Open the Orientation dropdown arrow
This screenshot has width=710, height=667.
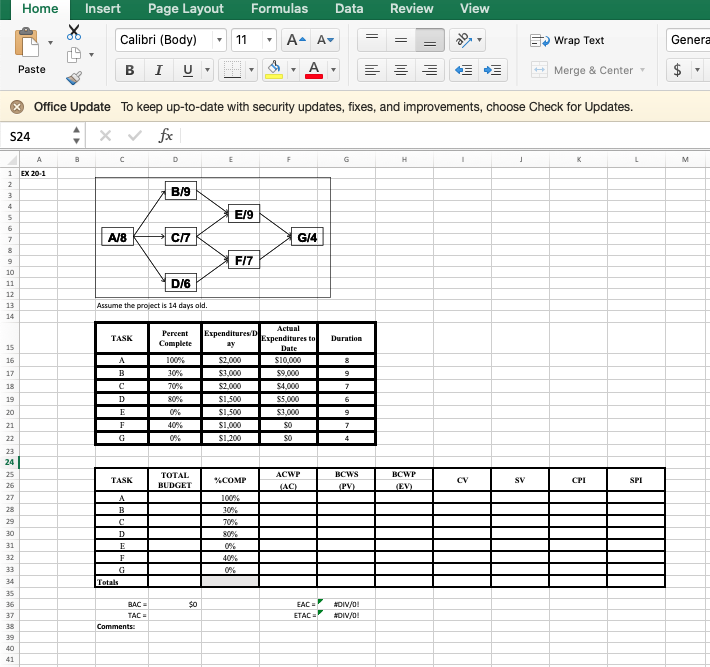pos(480,40)
